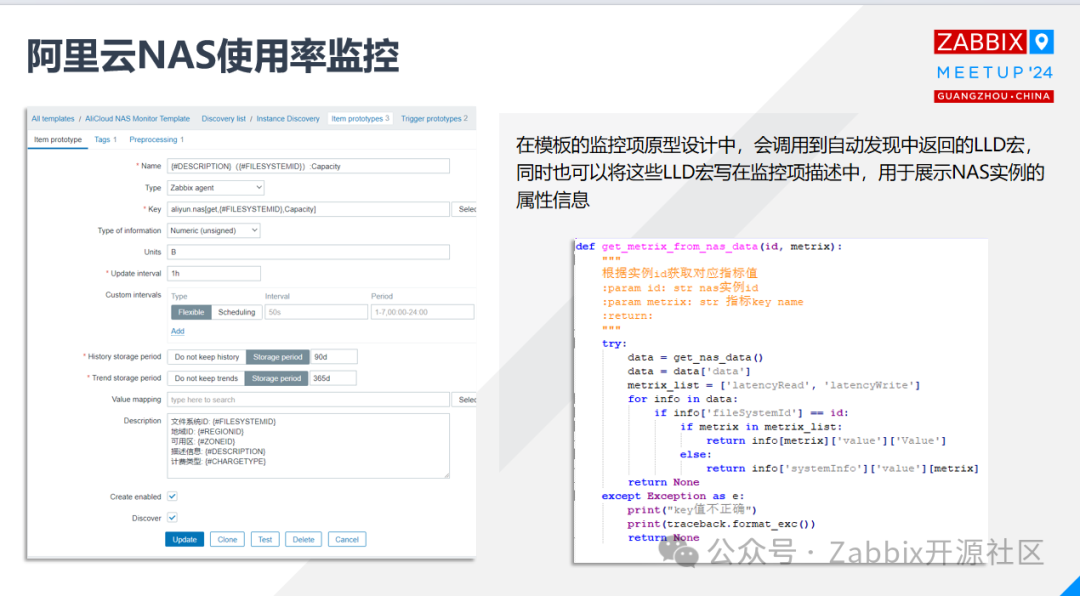This screenshot has width=1080, height=596.
Task: Click the Cancel button
Action: 347,540
